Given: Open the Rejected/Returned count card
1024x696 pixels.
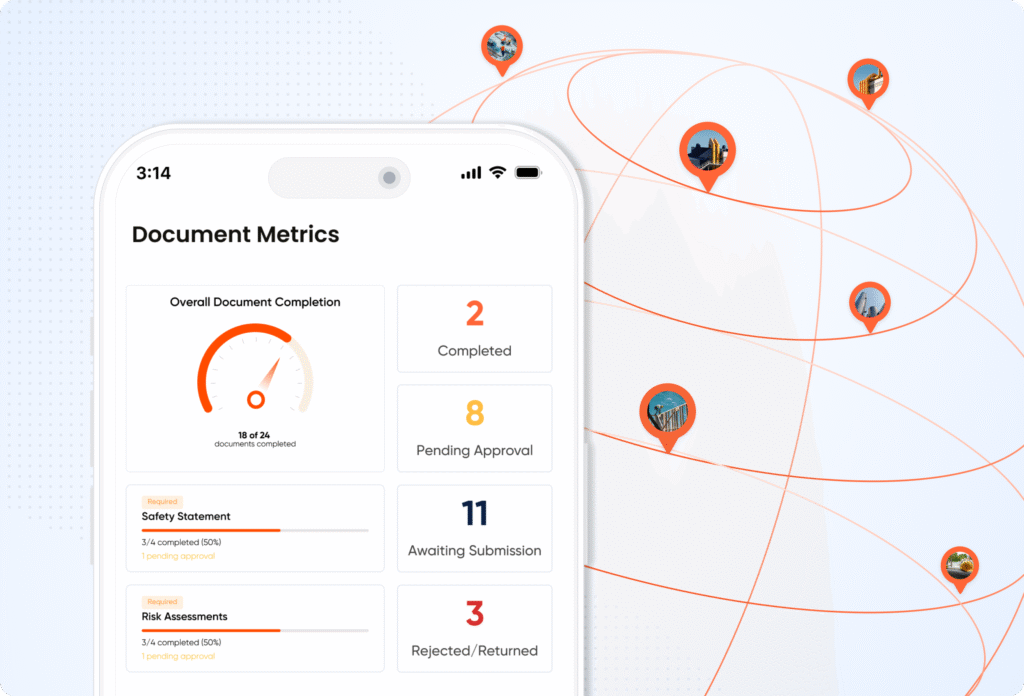Looking at the screenshot, I should 474,628.
